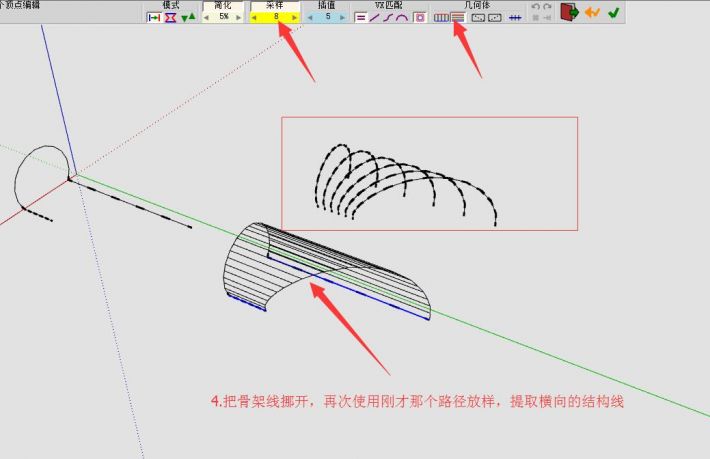710x459 pixels.
Task: Select the green triangles mode icon
Action: (188, 17)
